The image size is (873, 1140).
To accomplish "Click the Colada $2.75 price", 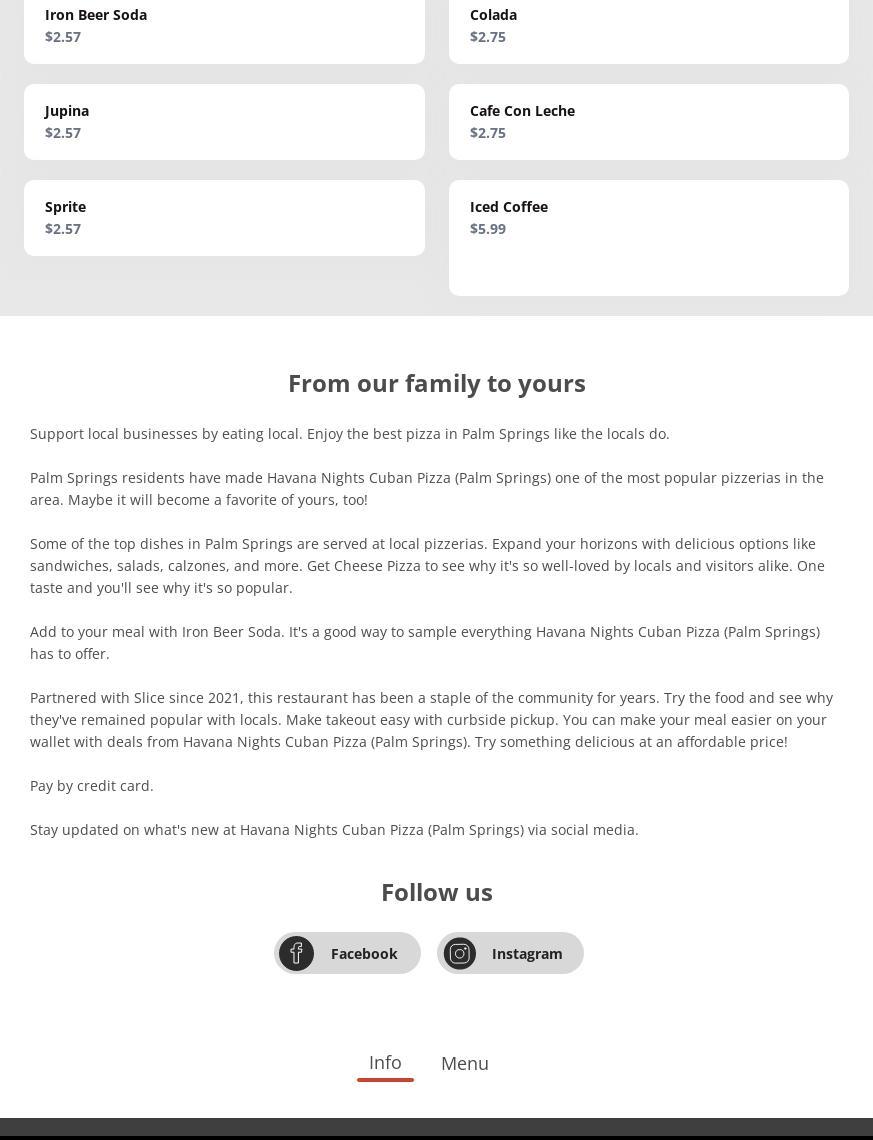I will click(x=488, y=37).
